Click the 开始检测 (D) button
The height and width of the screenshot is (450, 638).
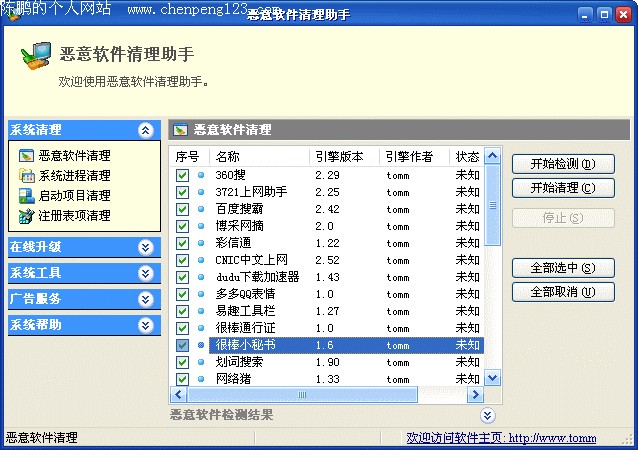[x=563, y=164]
